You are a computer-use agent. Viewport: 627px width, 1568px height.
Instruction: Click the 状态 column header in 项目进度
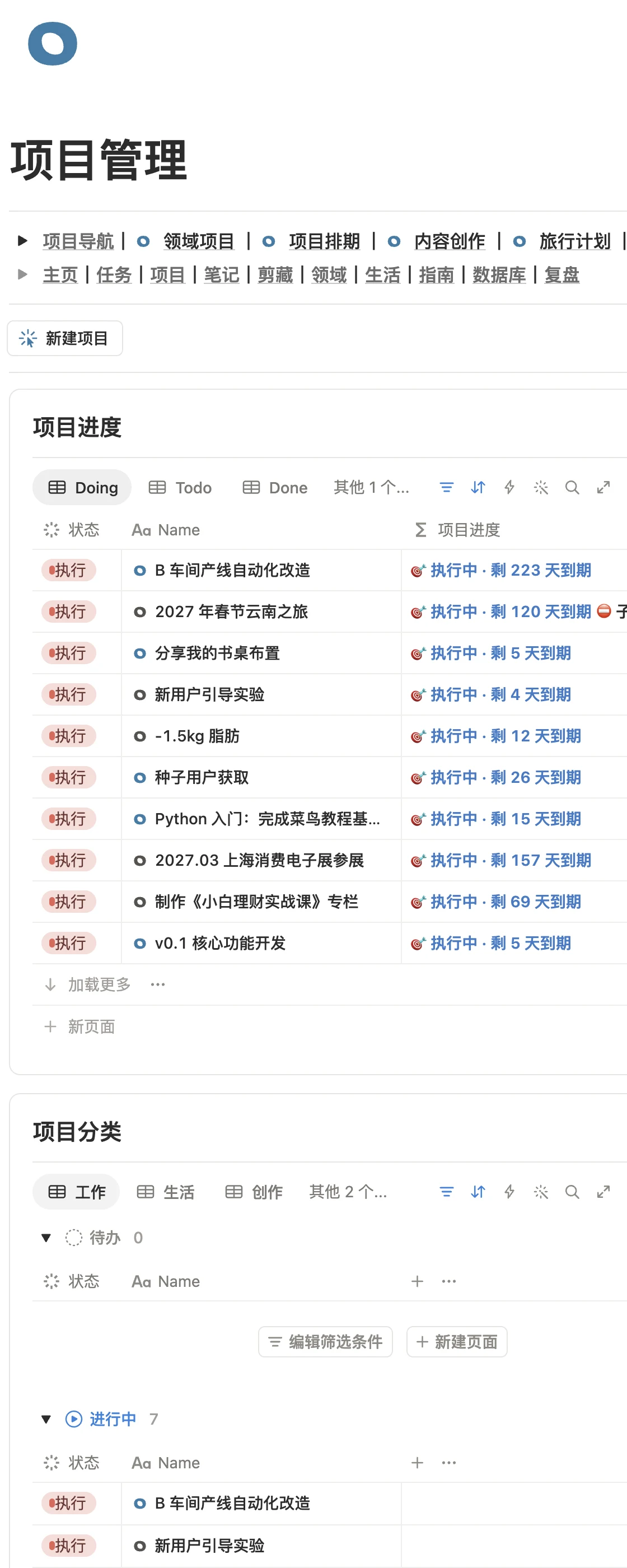tap(72, 530)
